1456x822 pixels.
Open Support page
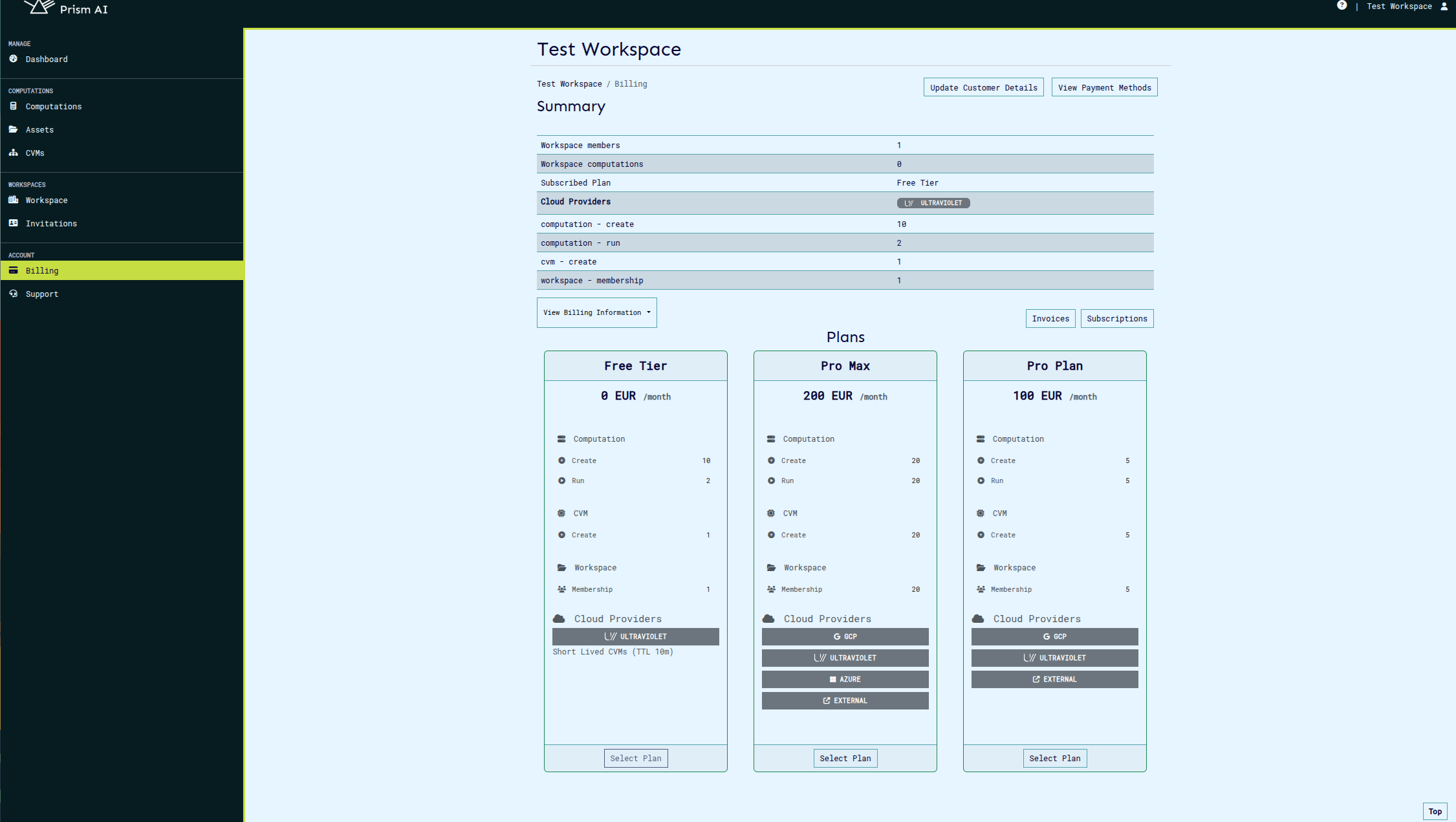42,294
